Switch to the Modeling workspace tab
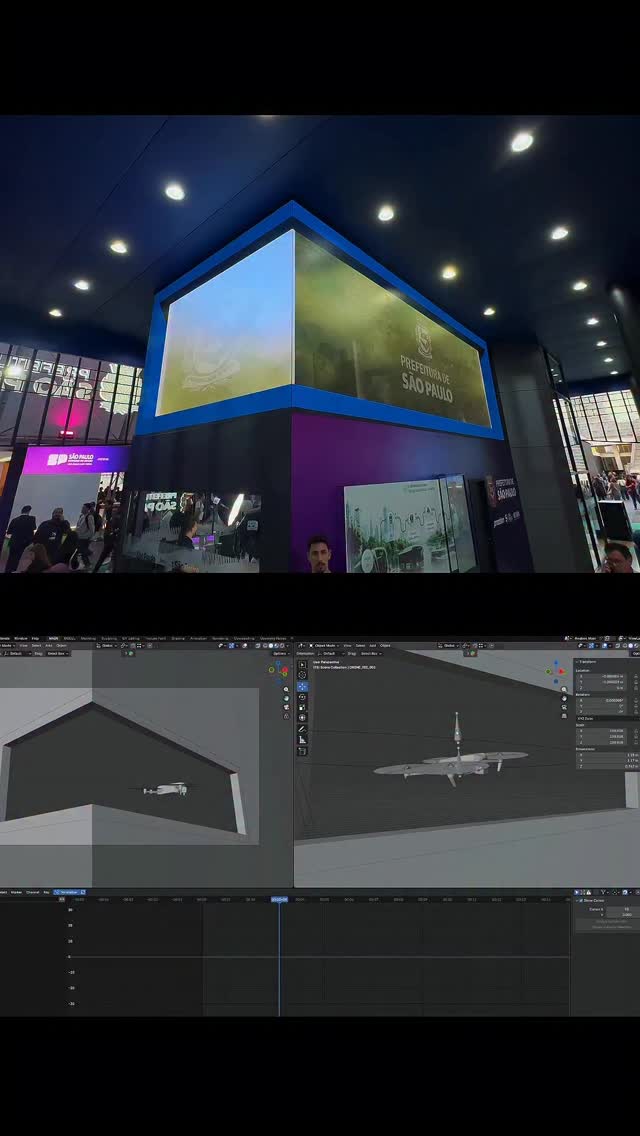Screen dimensions: 640x1136 point(88,638)
